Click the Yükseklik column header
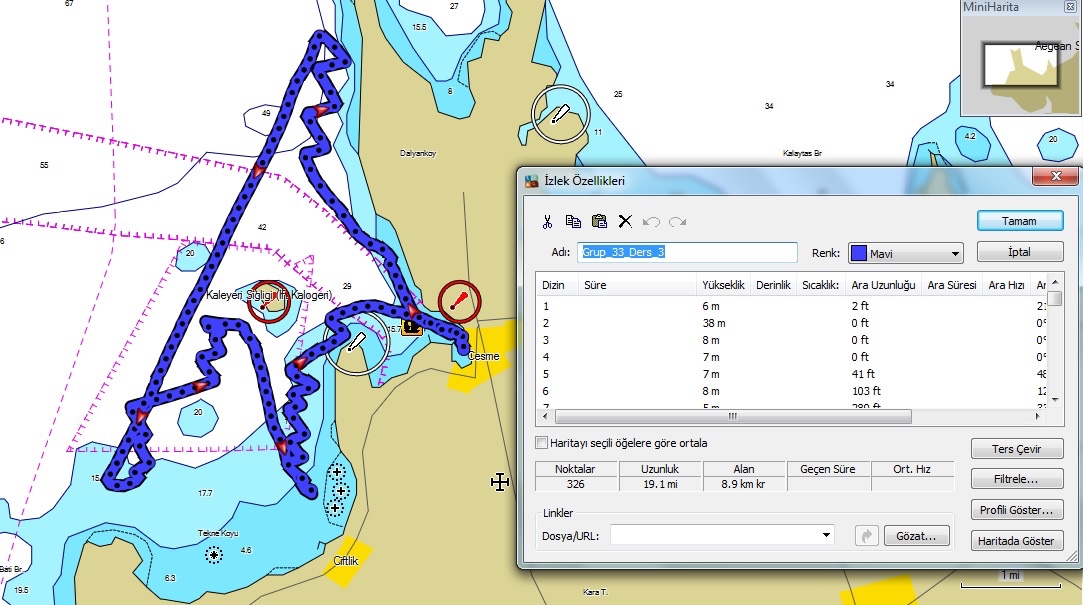 [x=723, y=285]
